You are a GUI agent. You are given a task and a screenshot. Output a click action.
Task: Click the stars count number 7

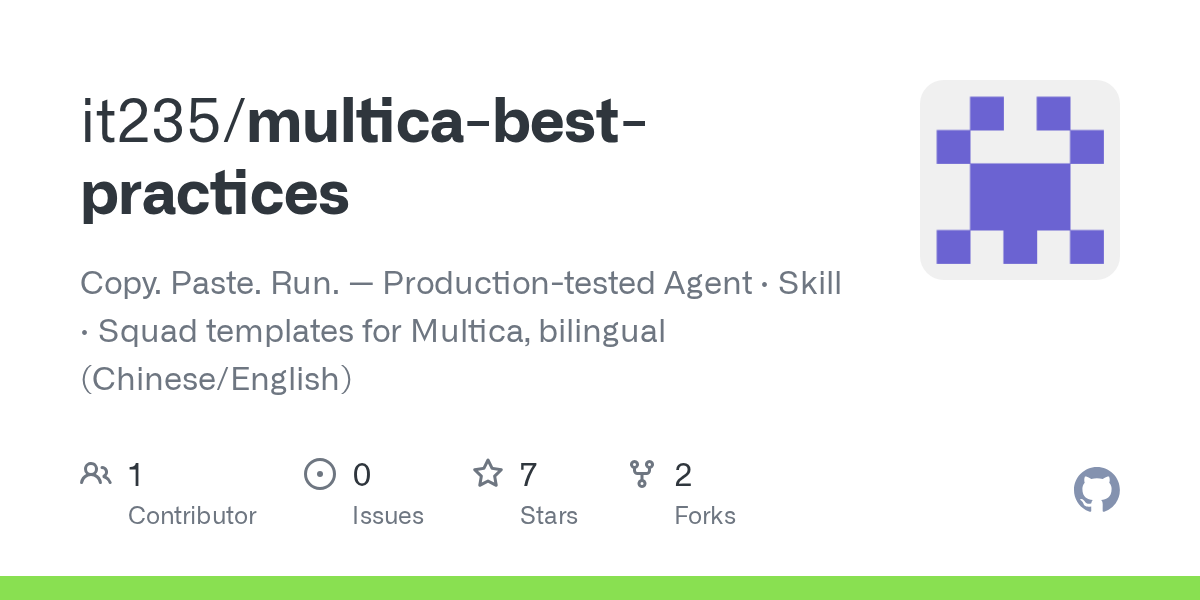[x=529, y=475]
